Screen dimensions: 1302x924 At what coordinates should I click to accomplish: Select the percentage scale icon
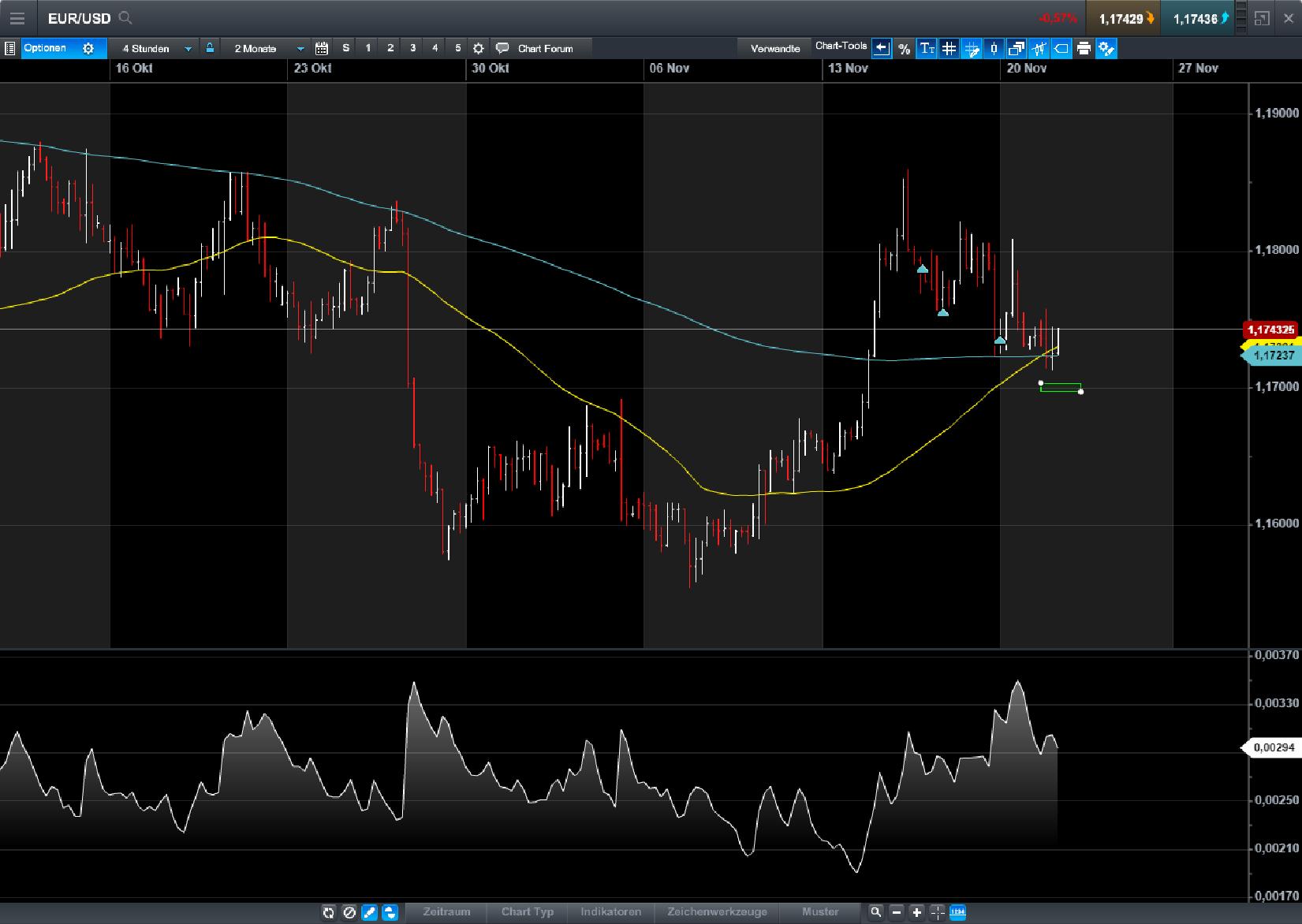(905, 49)
